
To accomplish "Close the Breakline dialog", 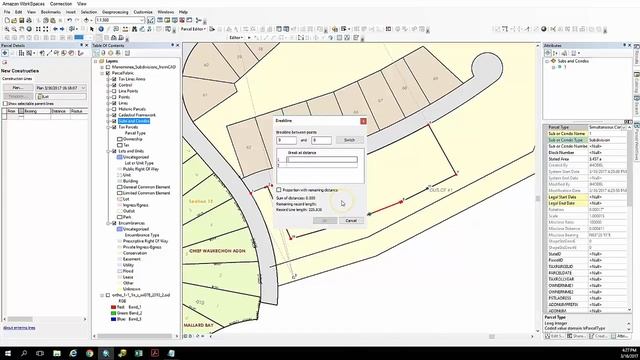I will pyautogui.click(x=363, y=121).
